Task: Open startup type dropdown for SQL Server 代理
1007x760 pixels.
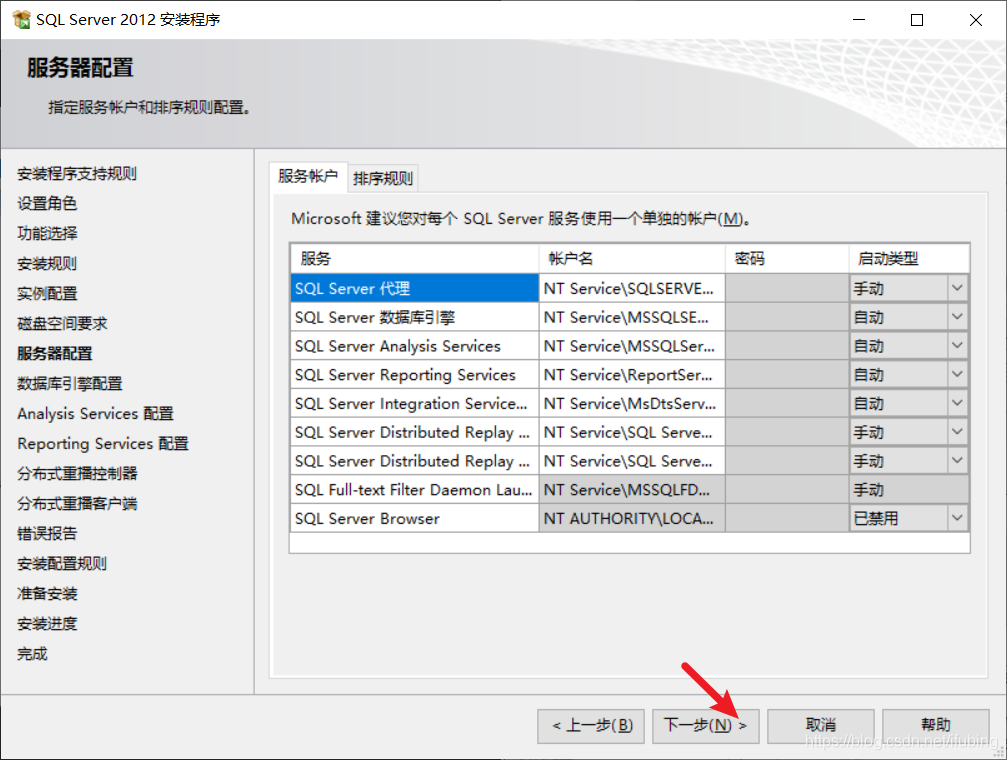Action: coord(957,288)
